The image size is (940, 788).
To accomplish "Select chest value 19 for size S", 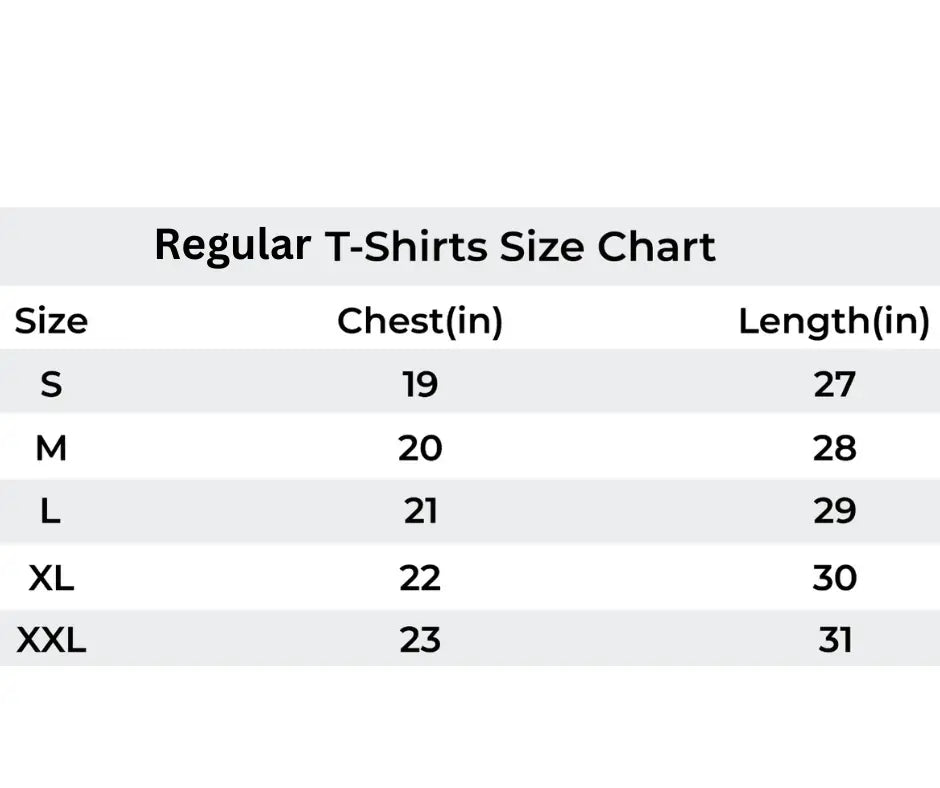I will click(x=420, y=384).
